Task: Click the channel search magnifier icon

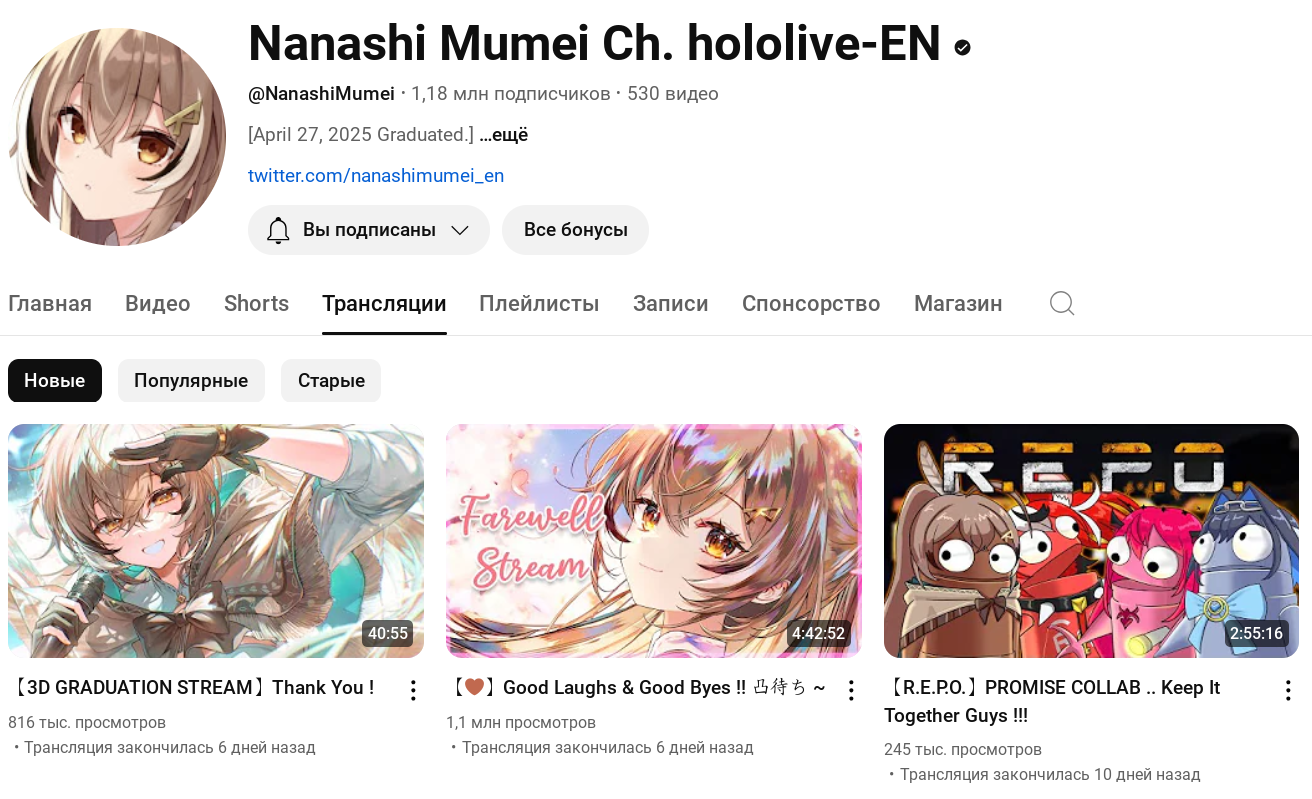Action: (x=1062, y=304)
